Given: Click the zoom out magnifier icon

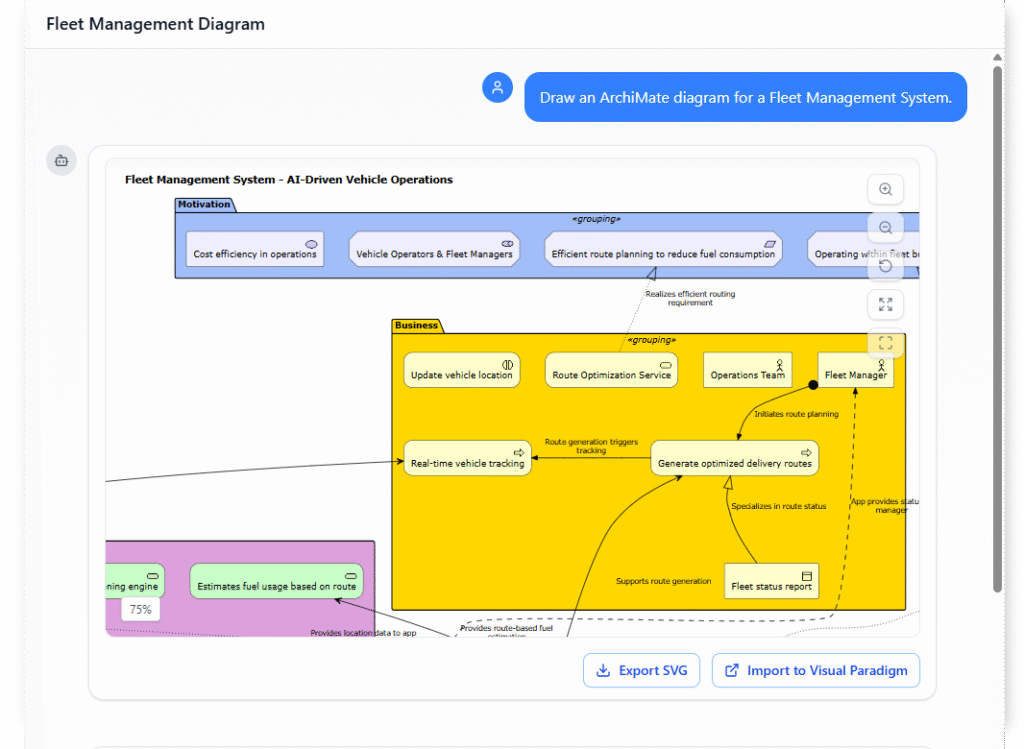Looking at the screenshot, I should tap(884, 227).
